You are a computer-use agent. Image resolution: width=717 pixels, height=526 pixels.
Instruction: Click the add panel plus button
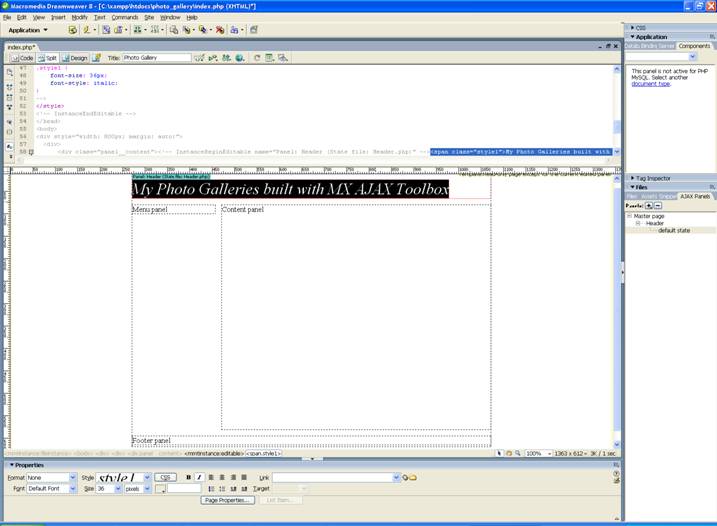click(x=648, y=206)
